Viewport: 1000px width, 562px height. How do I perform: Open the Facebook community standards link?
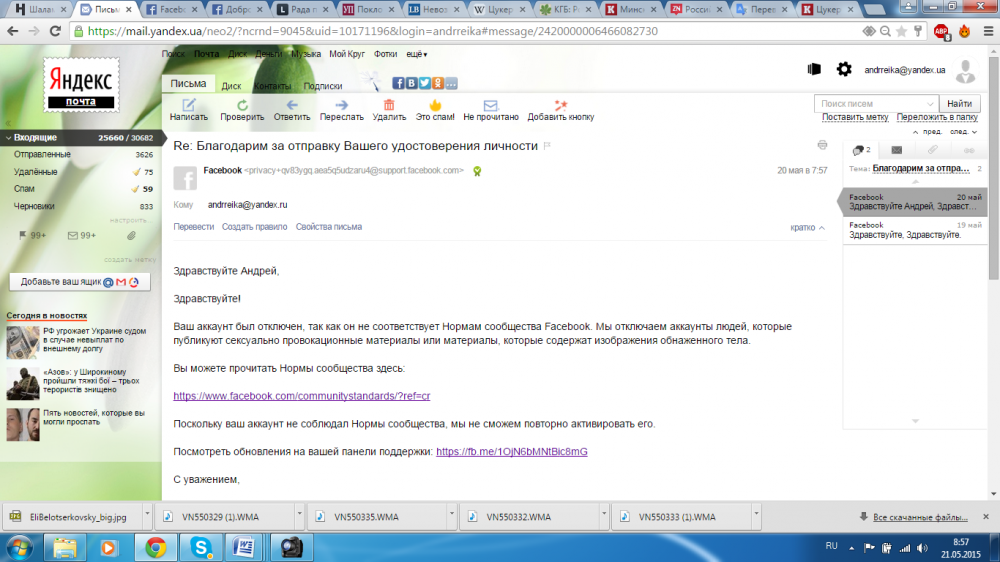tap(301, 396)
